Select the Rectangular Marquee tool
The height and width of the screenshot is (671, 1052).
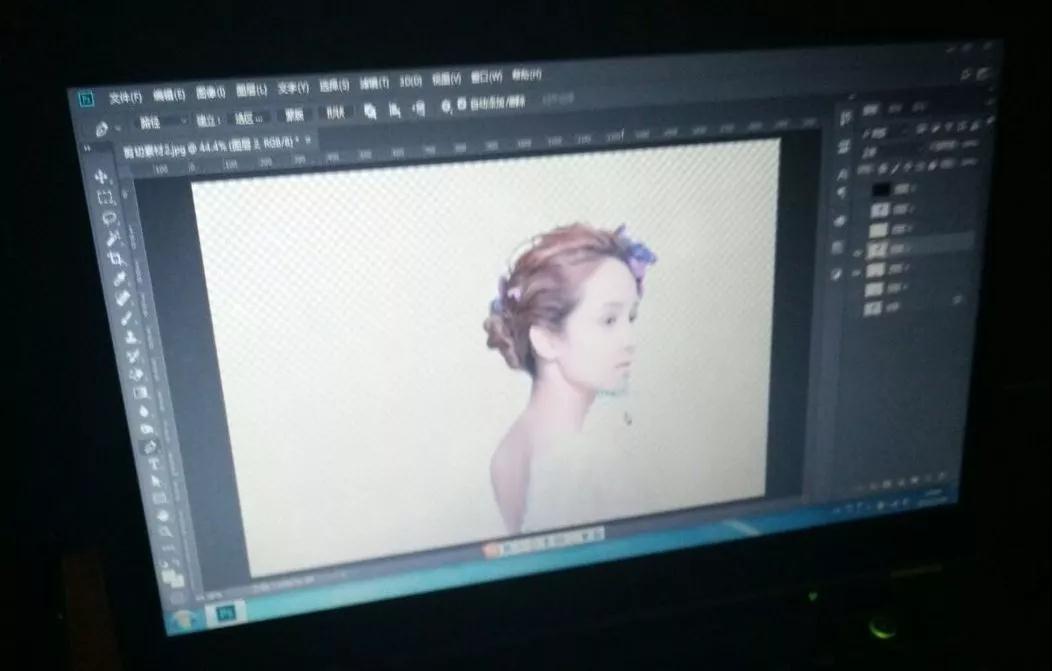[x=105, y=197]
